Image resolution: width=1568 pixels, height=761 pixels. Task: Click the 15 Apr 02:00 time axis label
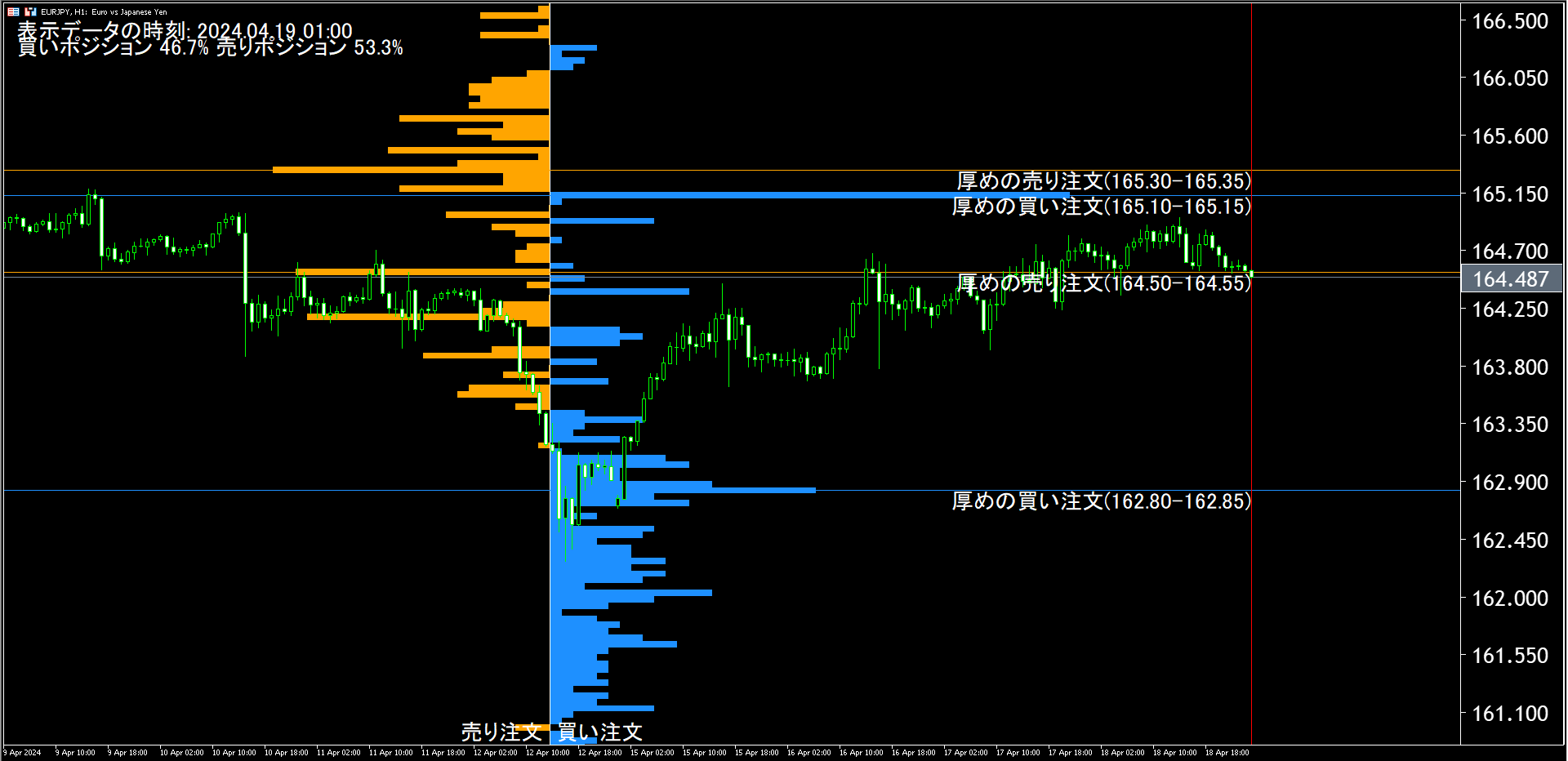[652, 753]
